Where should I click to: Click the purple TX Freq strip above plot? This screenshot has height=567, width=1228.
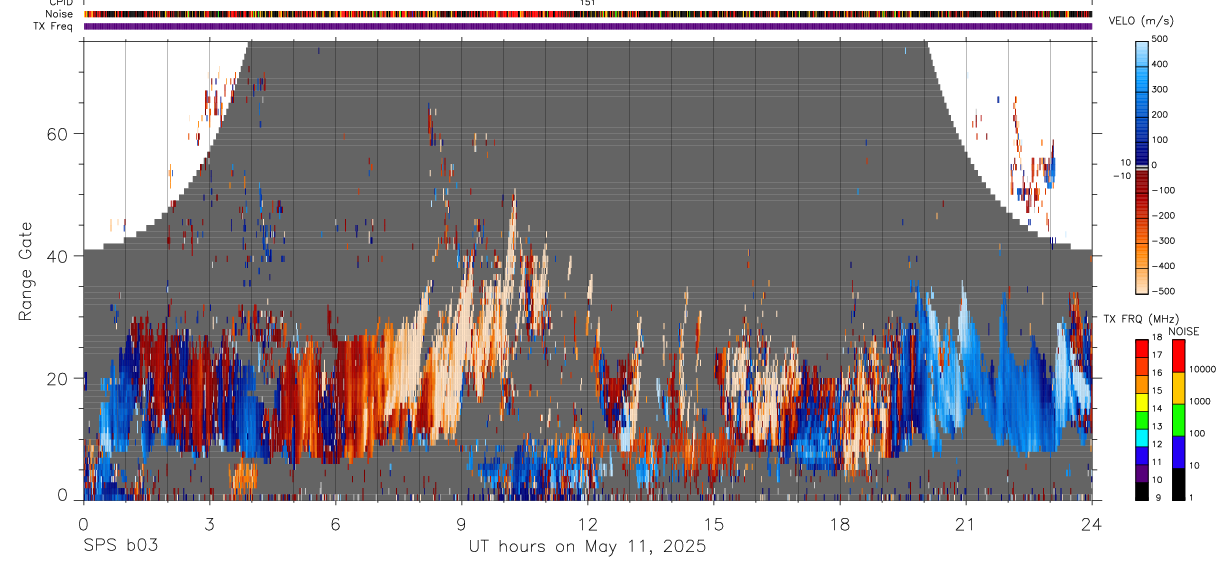tap(588, 26)
